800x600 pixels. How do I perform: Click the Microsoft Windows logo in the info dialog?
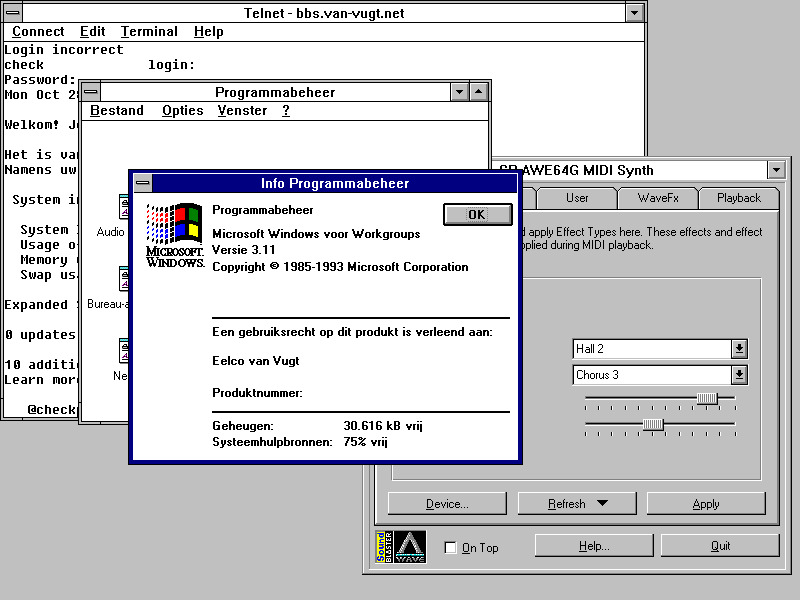[174, 236]
